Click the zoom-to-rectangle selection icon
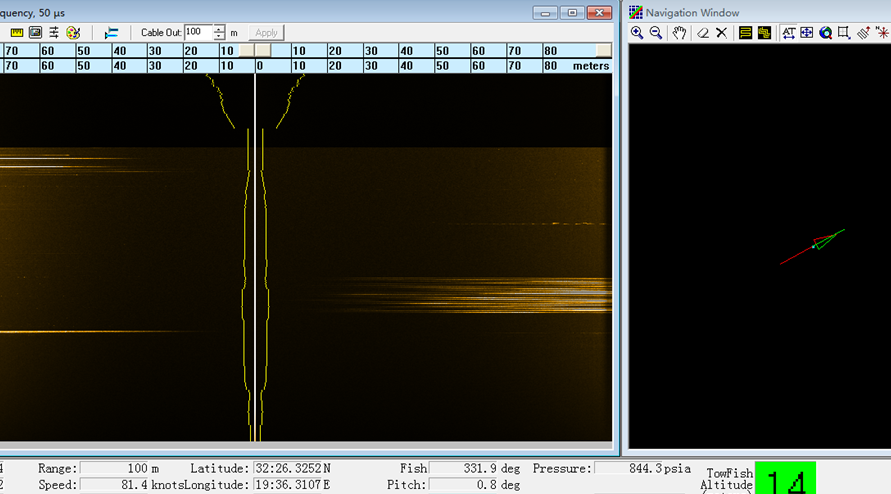The image size is (891, 494). (x=844, y=33)
